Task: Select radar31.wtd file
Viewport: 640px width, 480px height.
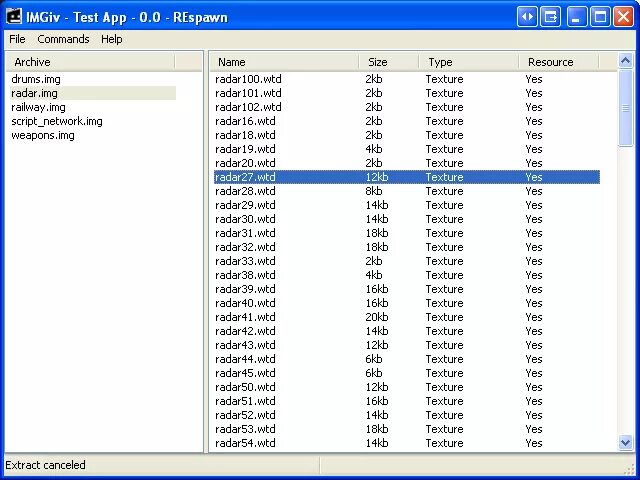Action: click(407, 233)
